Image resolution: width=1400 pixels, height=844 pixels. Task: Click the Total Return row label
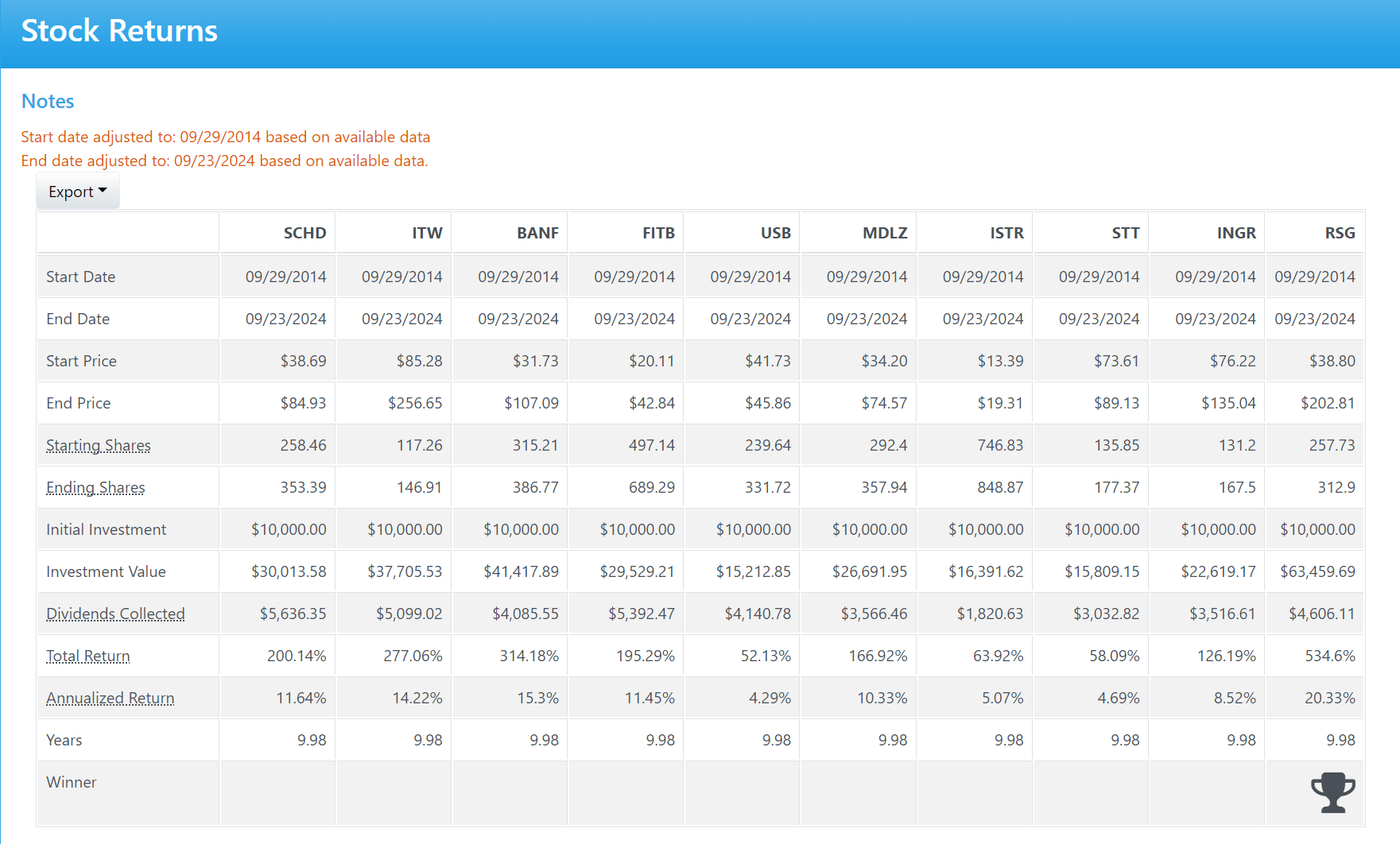click(x=87, y=656)
